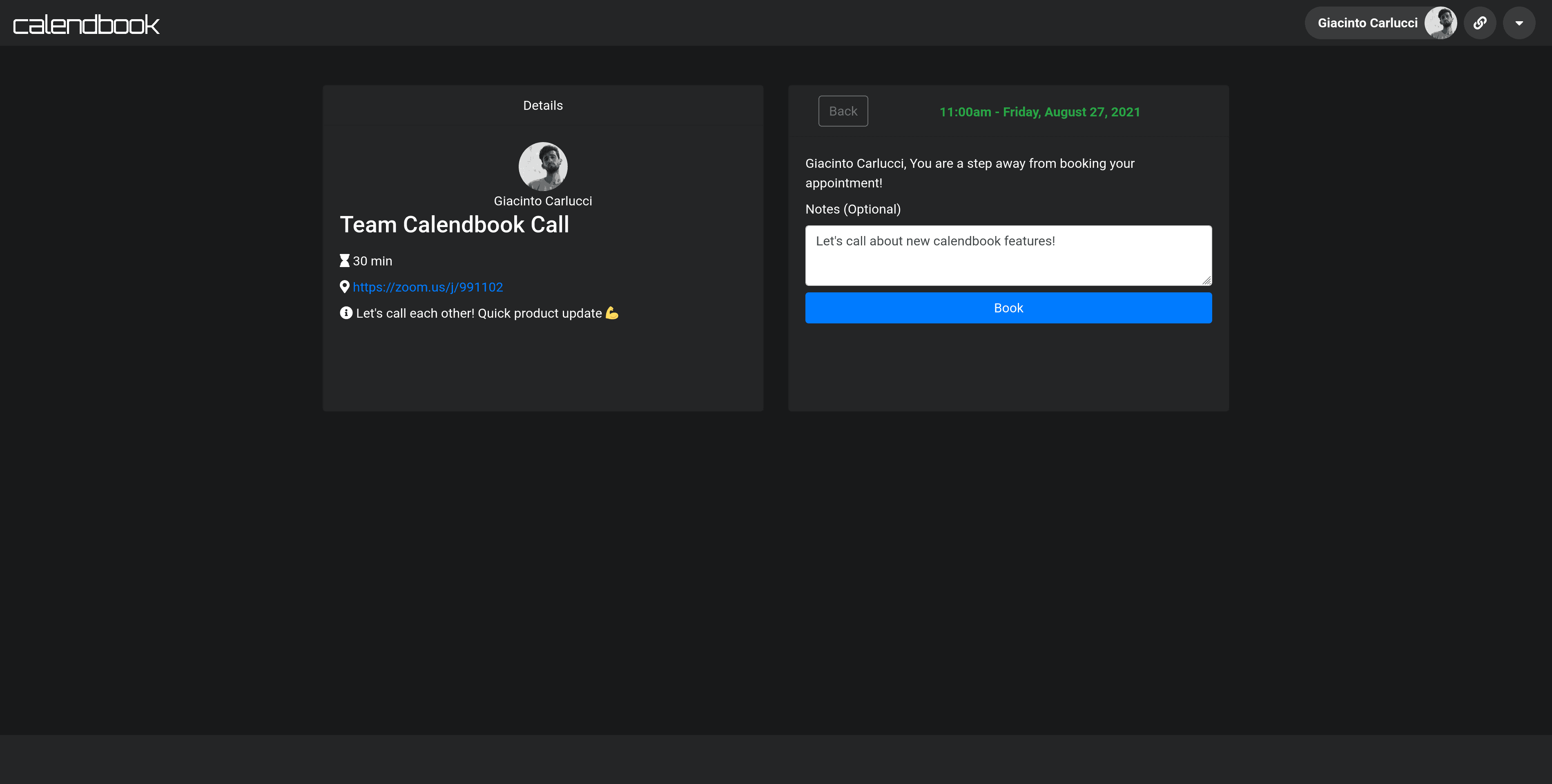Click the Details panel header

coord(543,105)
